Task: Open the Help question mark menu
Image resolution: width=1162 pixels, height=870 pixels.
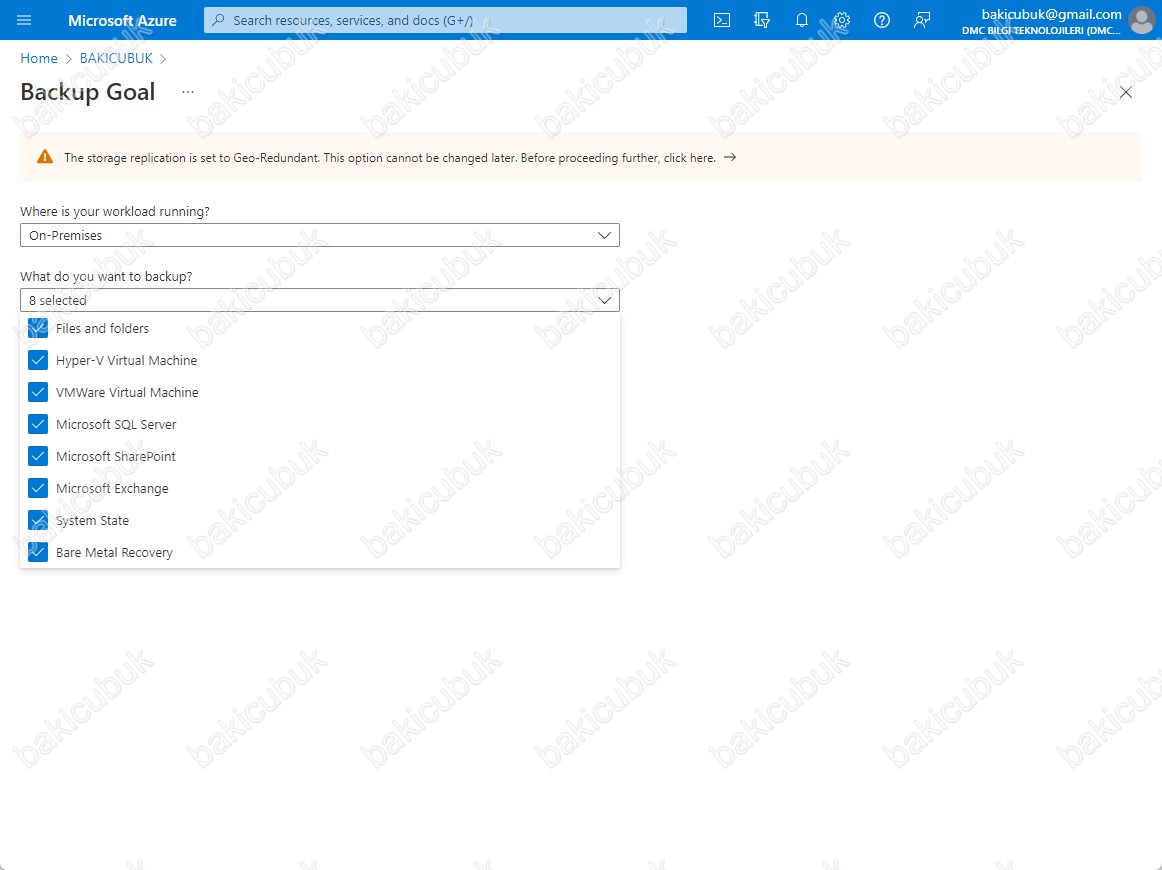Action: point(882,20)
